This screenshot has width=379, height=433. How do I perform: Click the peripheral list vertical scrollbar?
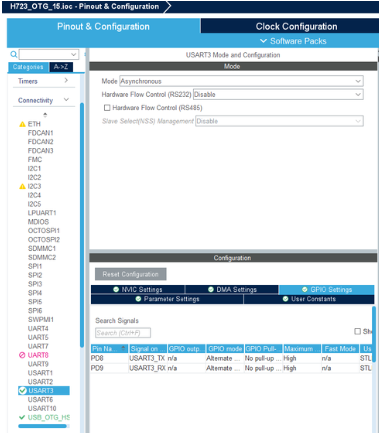tap(82, 225)
